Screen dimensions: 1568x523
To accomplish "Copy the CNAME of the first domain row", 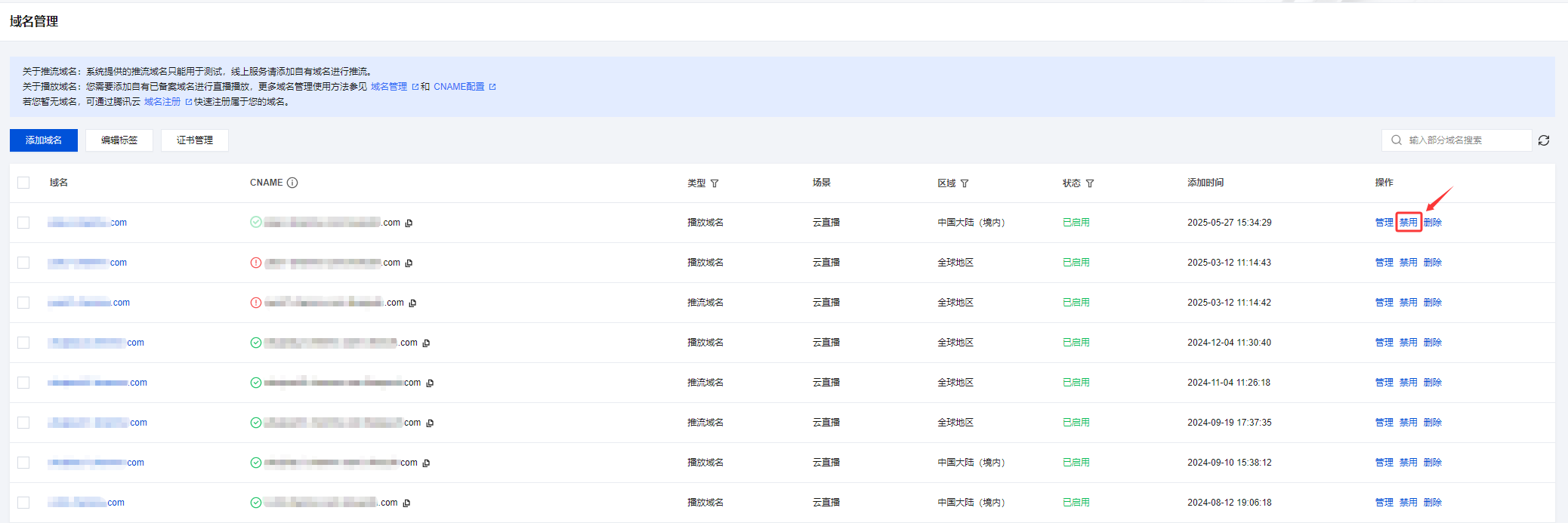I will pyautogui.click(x=409, y=223).
